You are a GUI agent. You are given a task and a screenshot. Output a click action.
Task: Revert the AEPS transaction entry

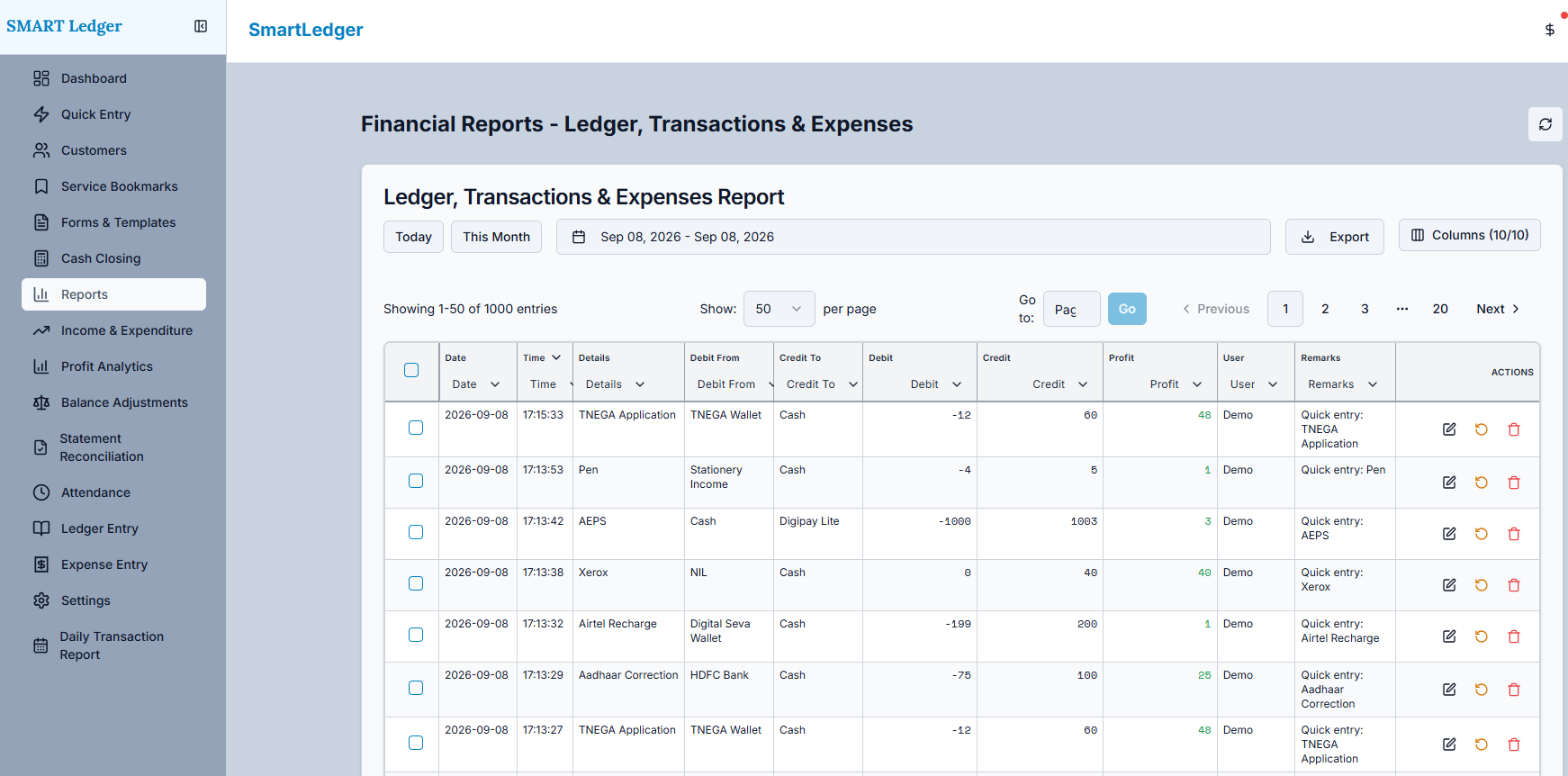tap(1482, 534)
